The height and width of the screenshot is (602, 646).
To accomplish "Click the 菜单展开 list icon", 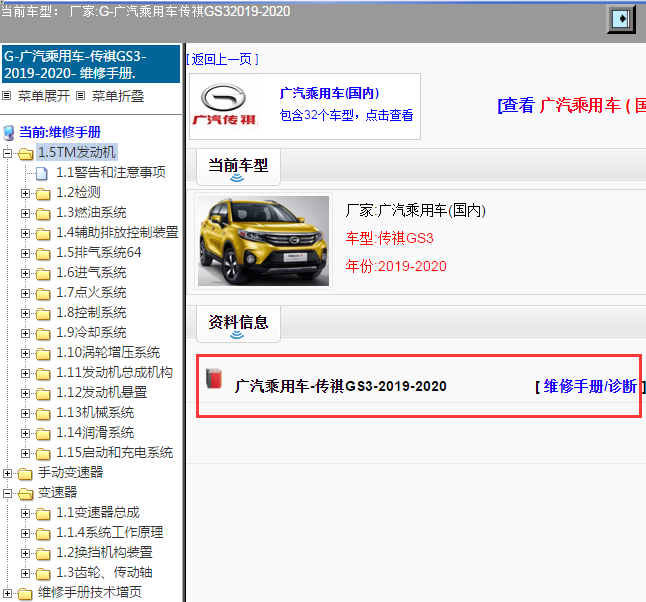I will [x=7, y=96].
